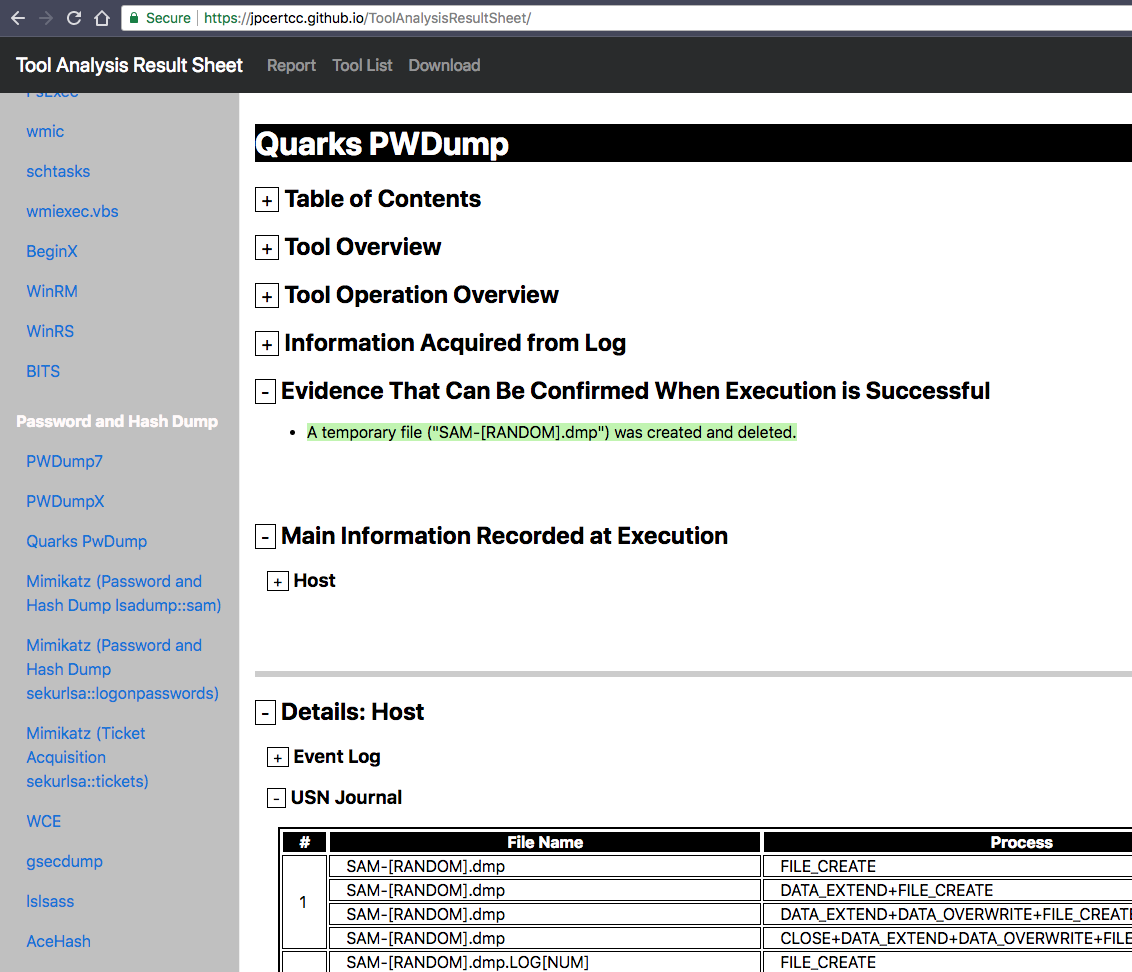The height and width of the screenshot is (972, 1132).
Task: Expand Information Acquired from Log section
Action: (x=267, y=345)
